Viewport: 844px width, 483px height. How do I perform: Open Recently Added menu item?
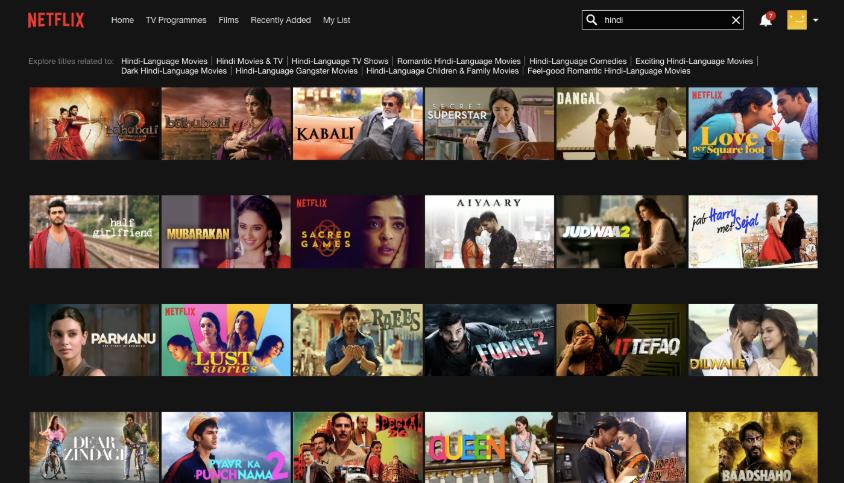tap(280, 20)
